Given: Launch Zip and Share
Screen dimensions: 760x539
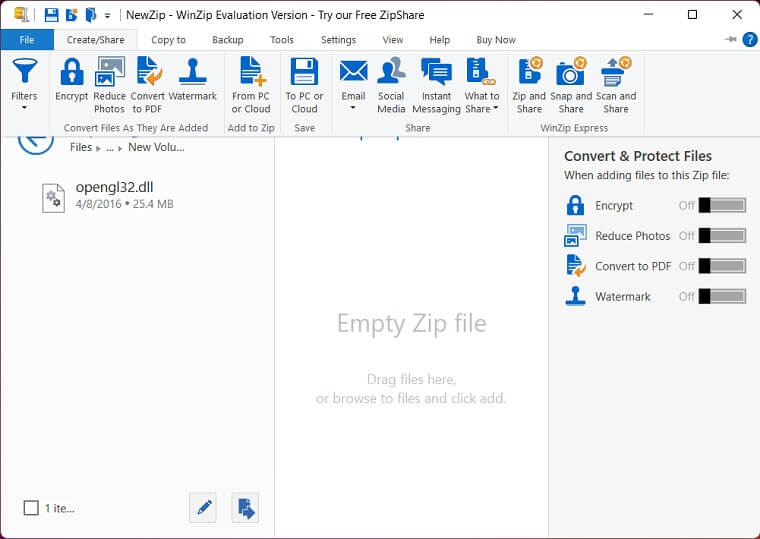Looking at the screenshot, I should (529, 86).
